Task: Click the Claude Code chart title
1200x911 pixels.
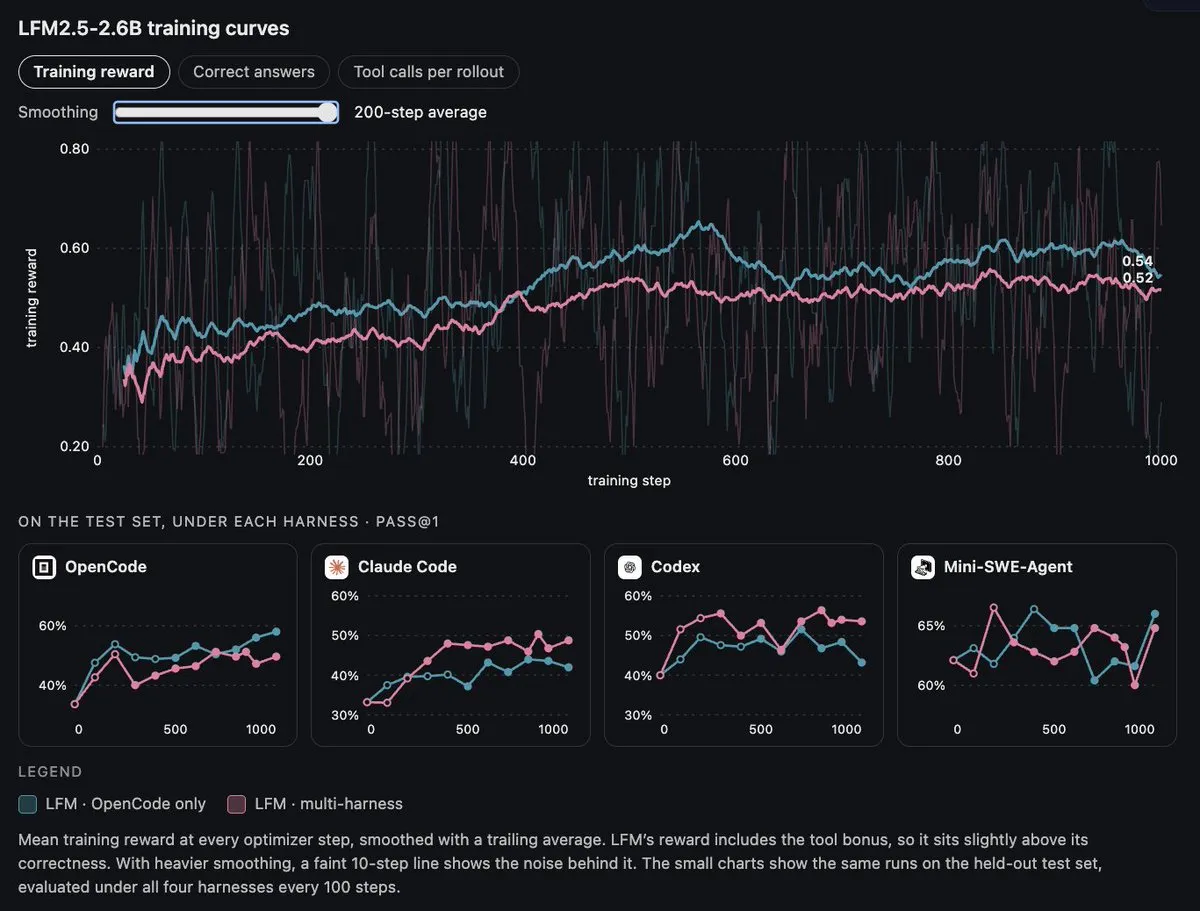Action: 408,567
